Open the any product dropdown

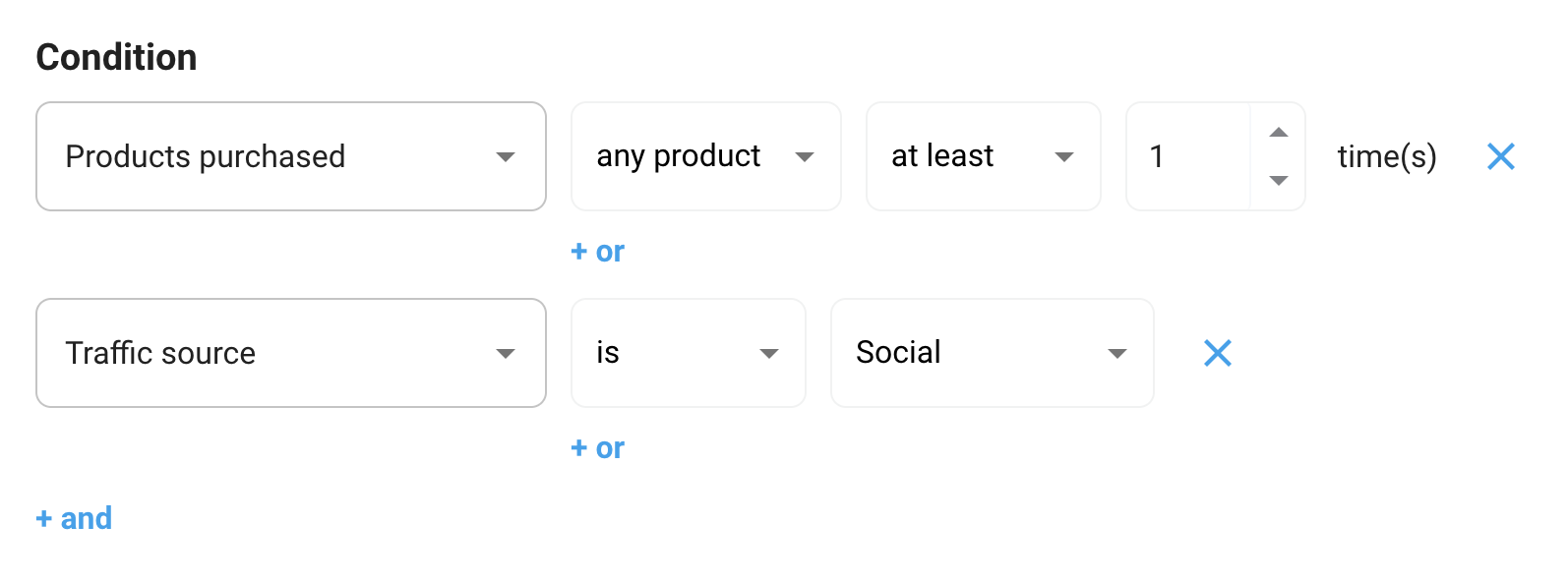[x=689, y=156]
